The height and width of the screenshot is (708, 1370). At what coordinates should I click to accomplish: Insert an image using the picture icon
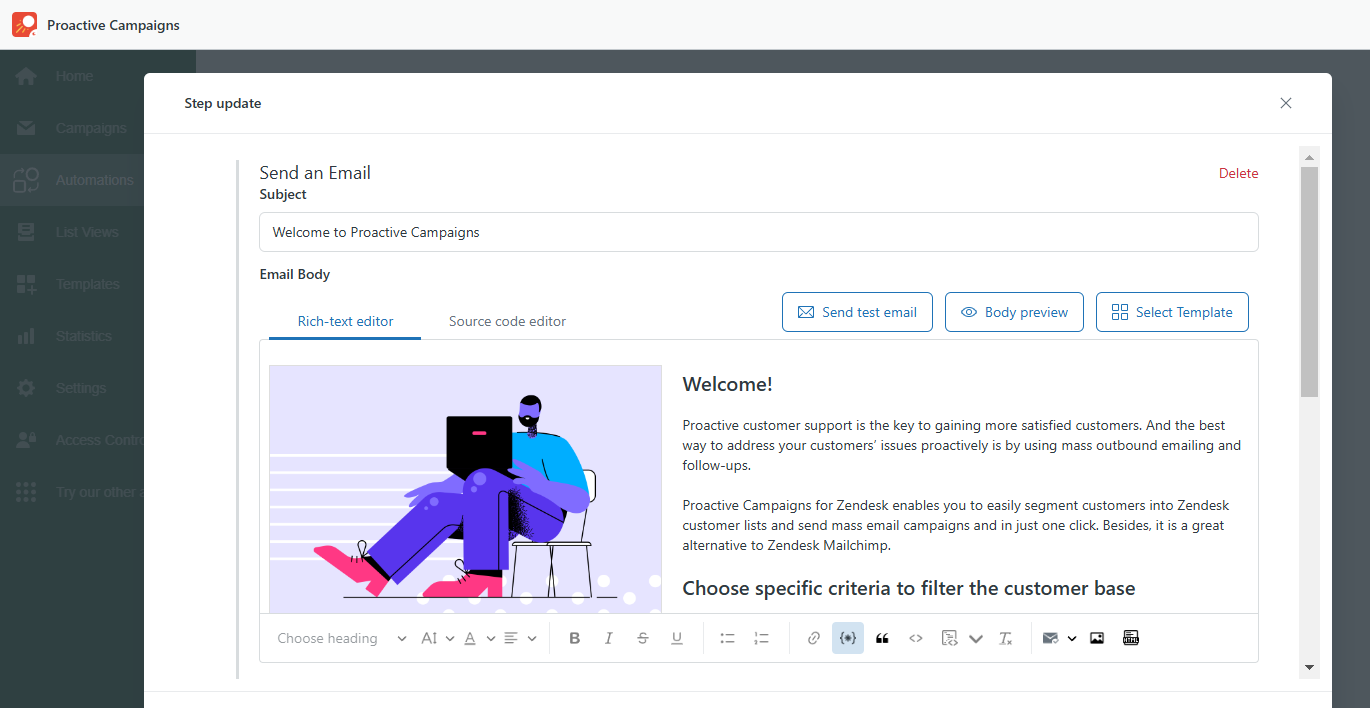coord(1097,638)
